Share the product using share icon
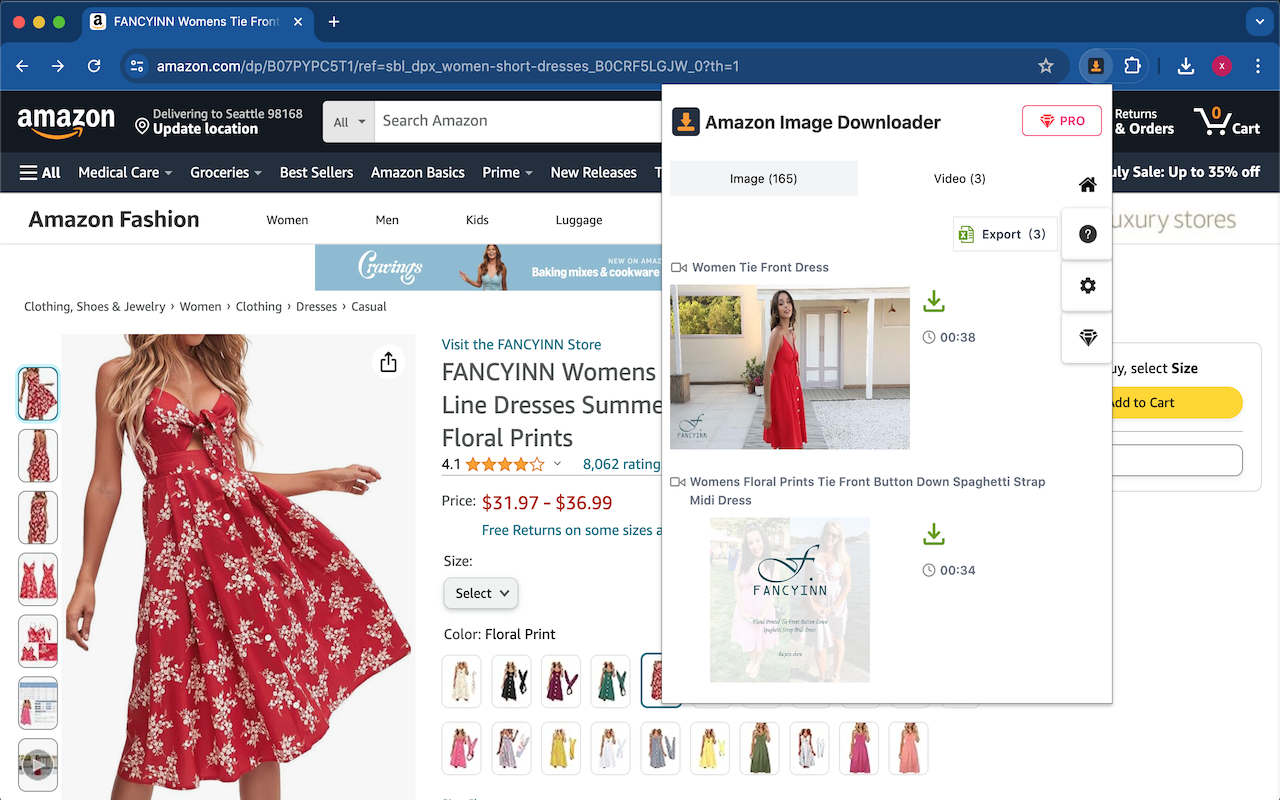 coord(388,362)
